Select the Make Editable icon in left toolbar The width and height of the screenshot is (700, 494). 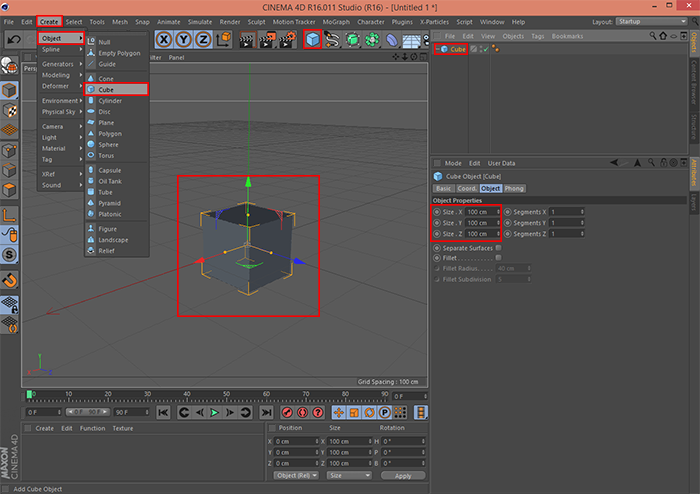tap(9, 66)
